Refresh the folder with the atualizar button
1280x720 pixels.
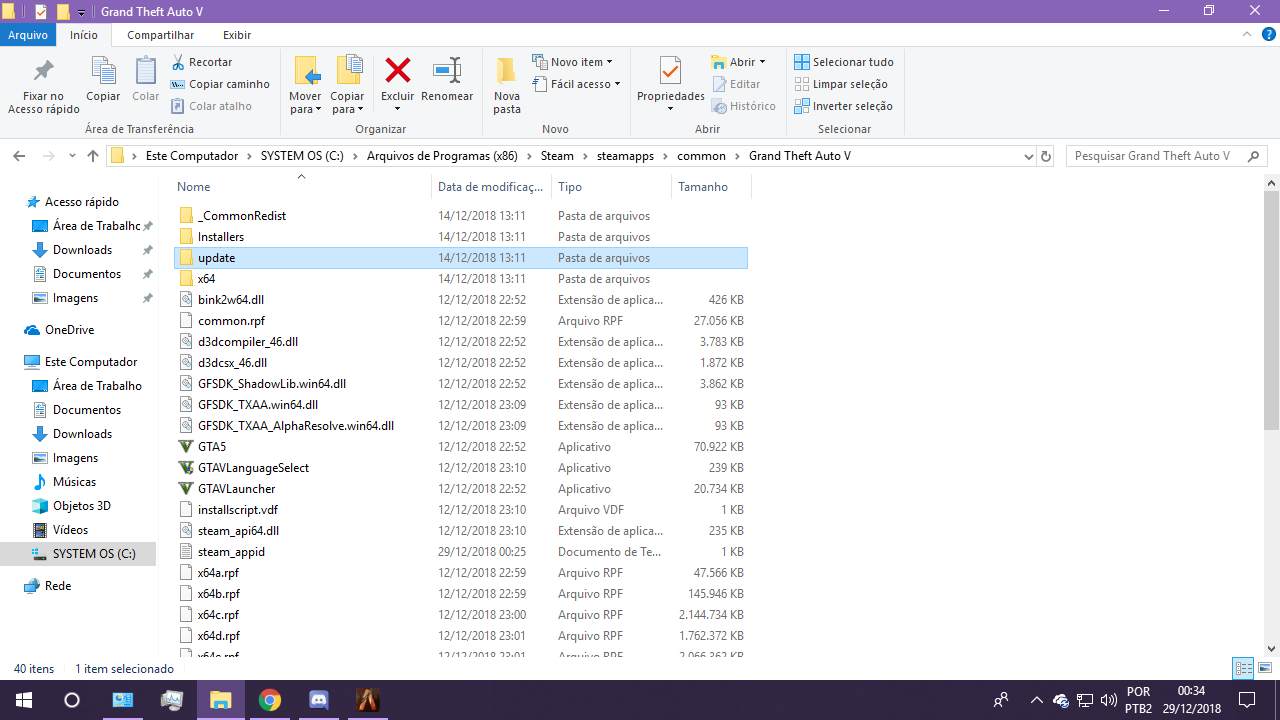[x=1046, y=156]
